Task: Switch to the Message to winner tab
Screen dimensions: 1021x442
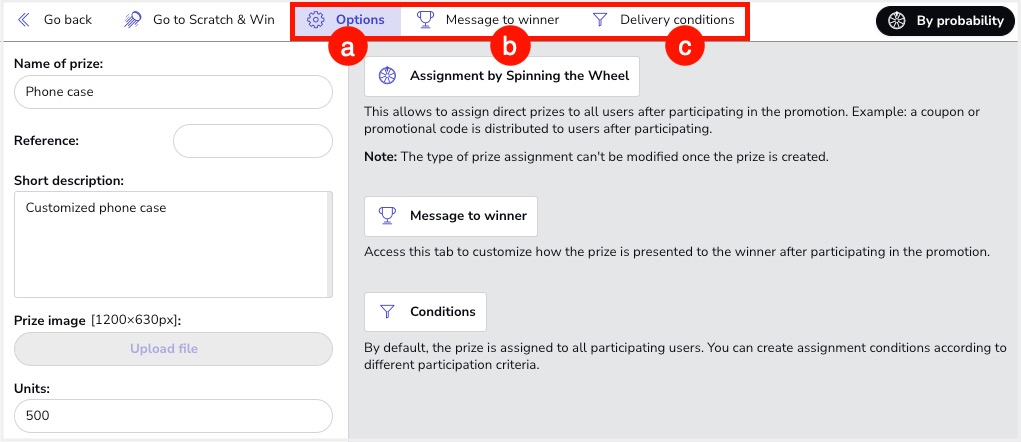Action: coord(502,20)
